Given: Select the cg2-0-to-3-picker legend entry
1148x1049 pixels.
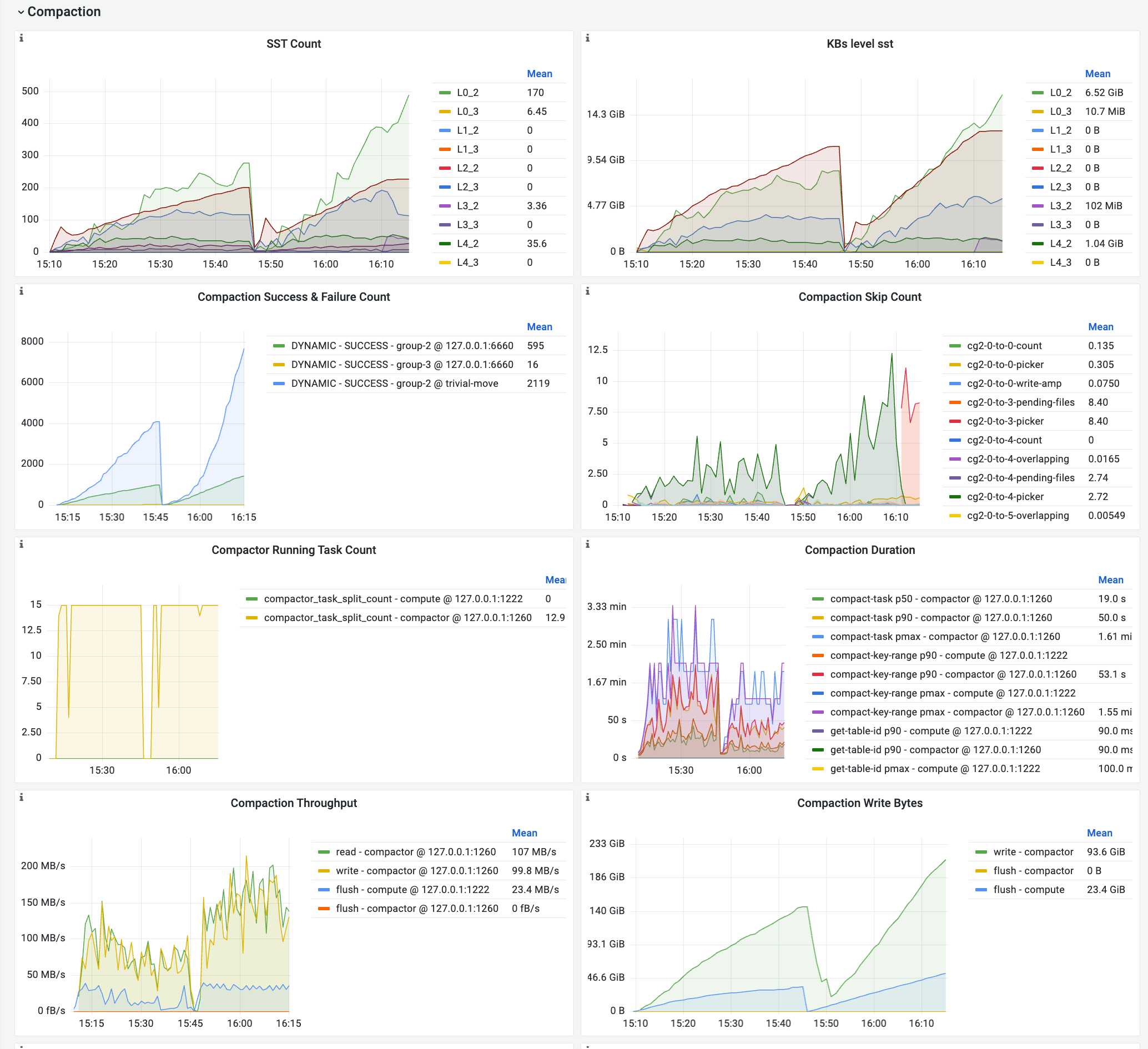Looking at the screenshot, I should 1007,421.
